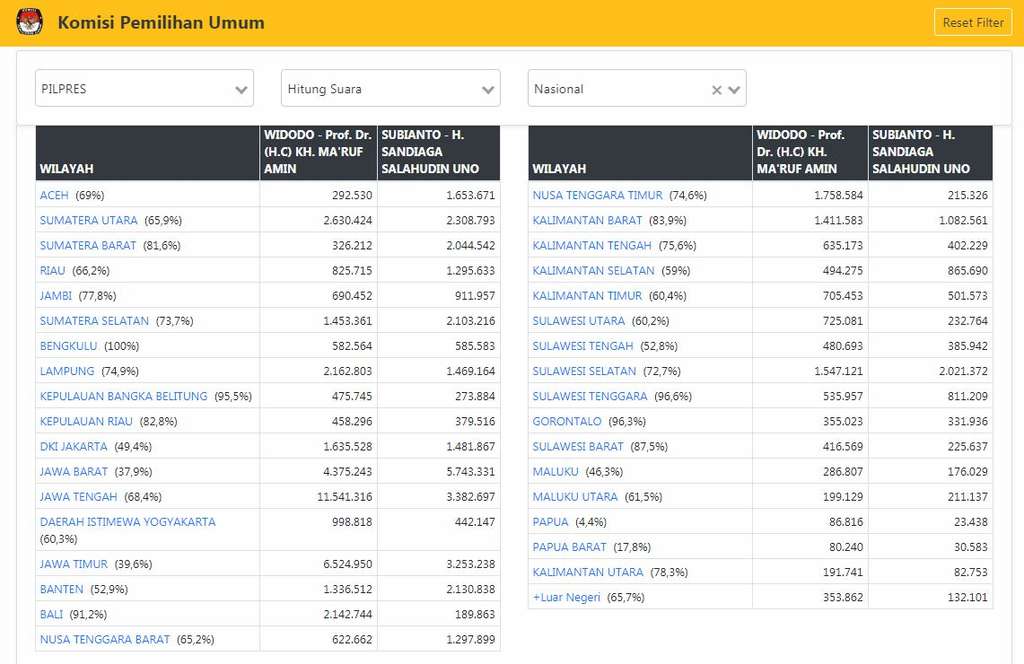
Task: Open the SULAWESI TENGGARA link
Action: coord(590,396)
